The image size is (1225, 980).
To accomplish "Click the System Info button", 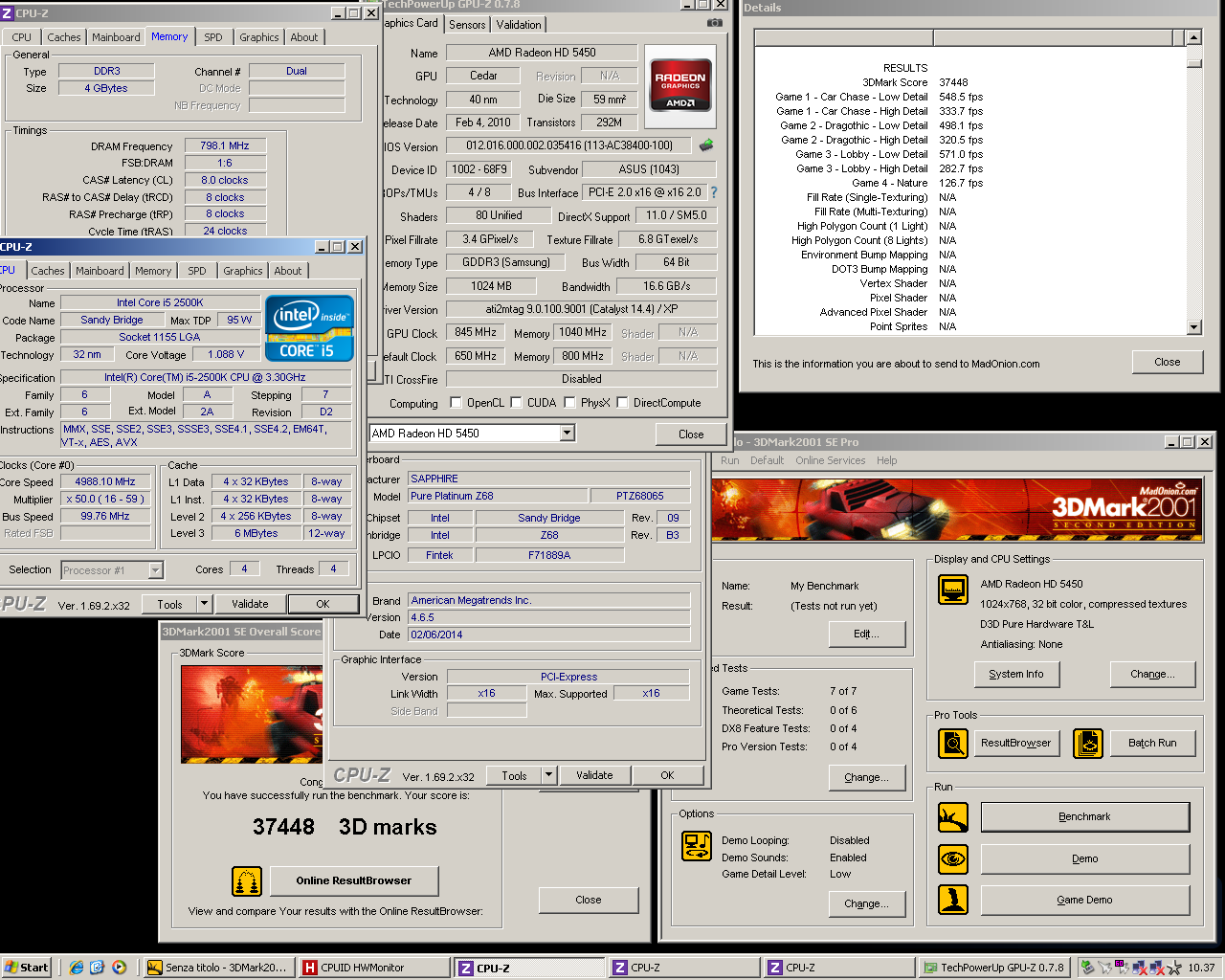I will 1016,674.
